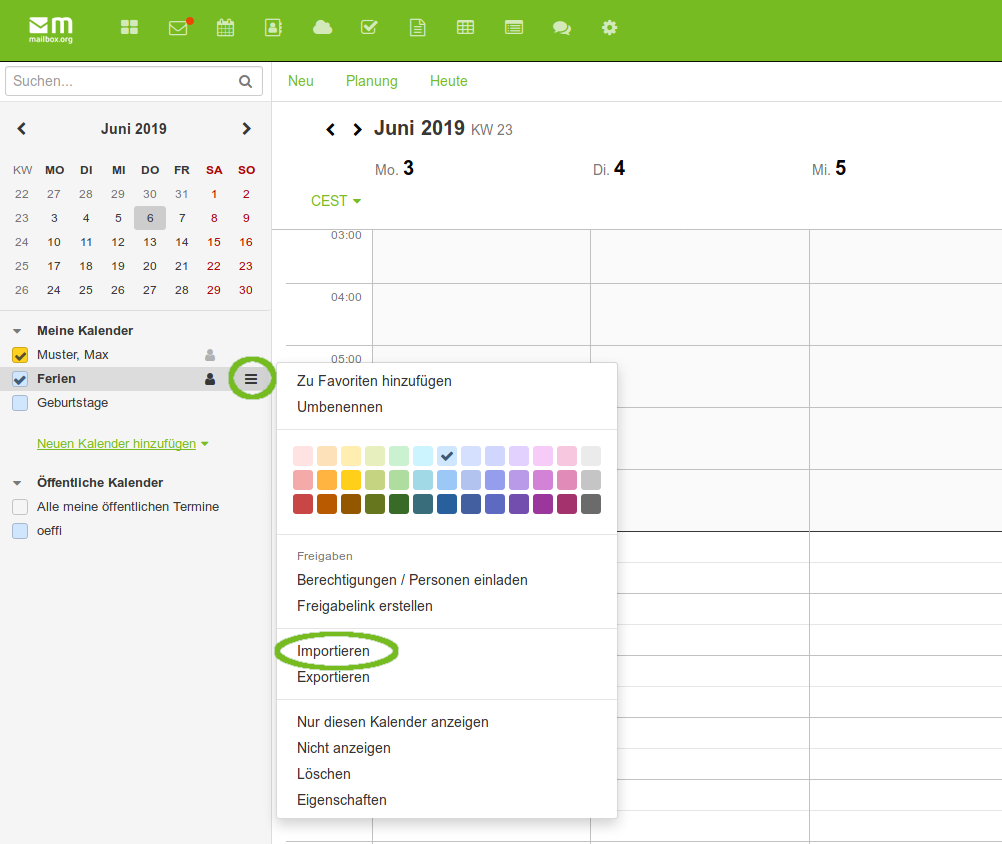Choose Nur diesen Kalender anzeigen
Viewport: 1002px width, 844px height.
392,722
